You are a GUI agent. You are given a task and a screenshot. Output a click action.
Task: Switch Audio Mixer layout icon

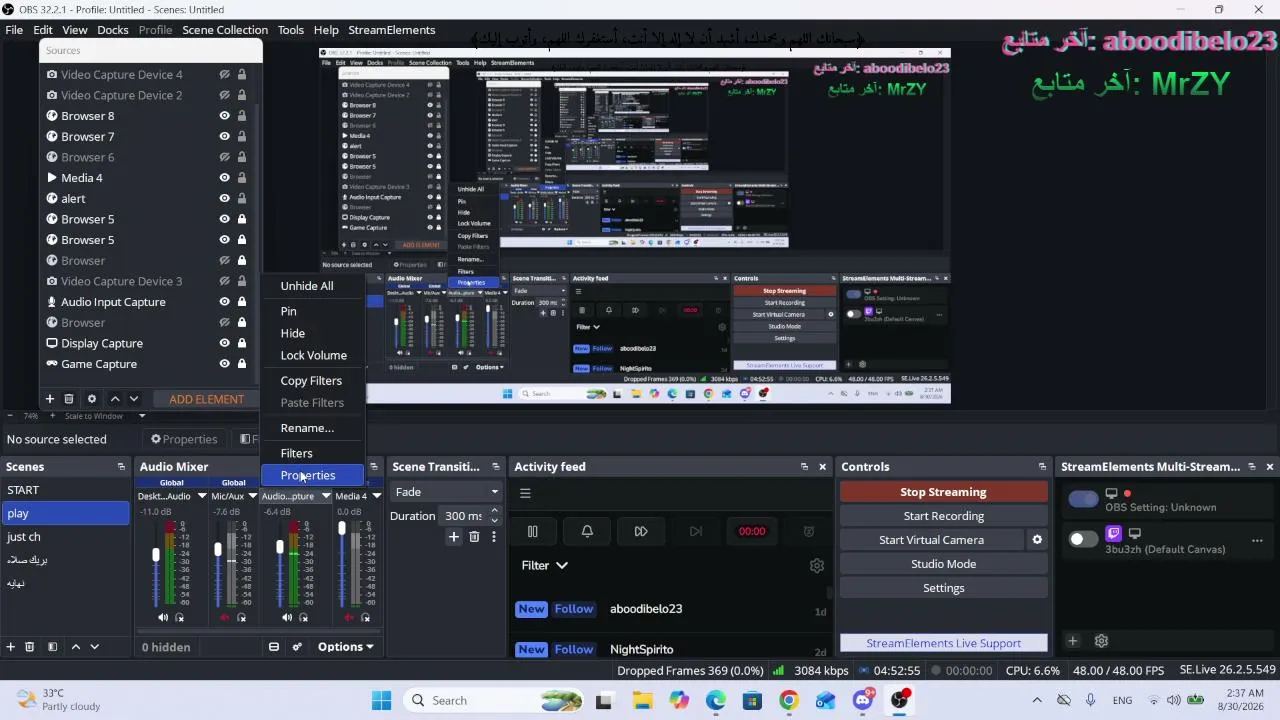[x=274, y=647]
